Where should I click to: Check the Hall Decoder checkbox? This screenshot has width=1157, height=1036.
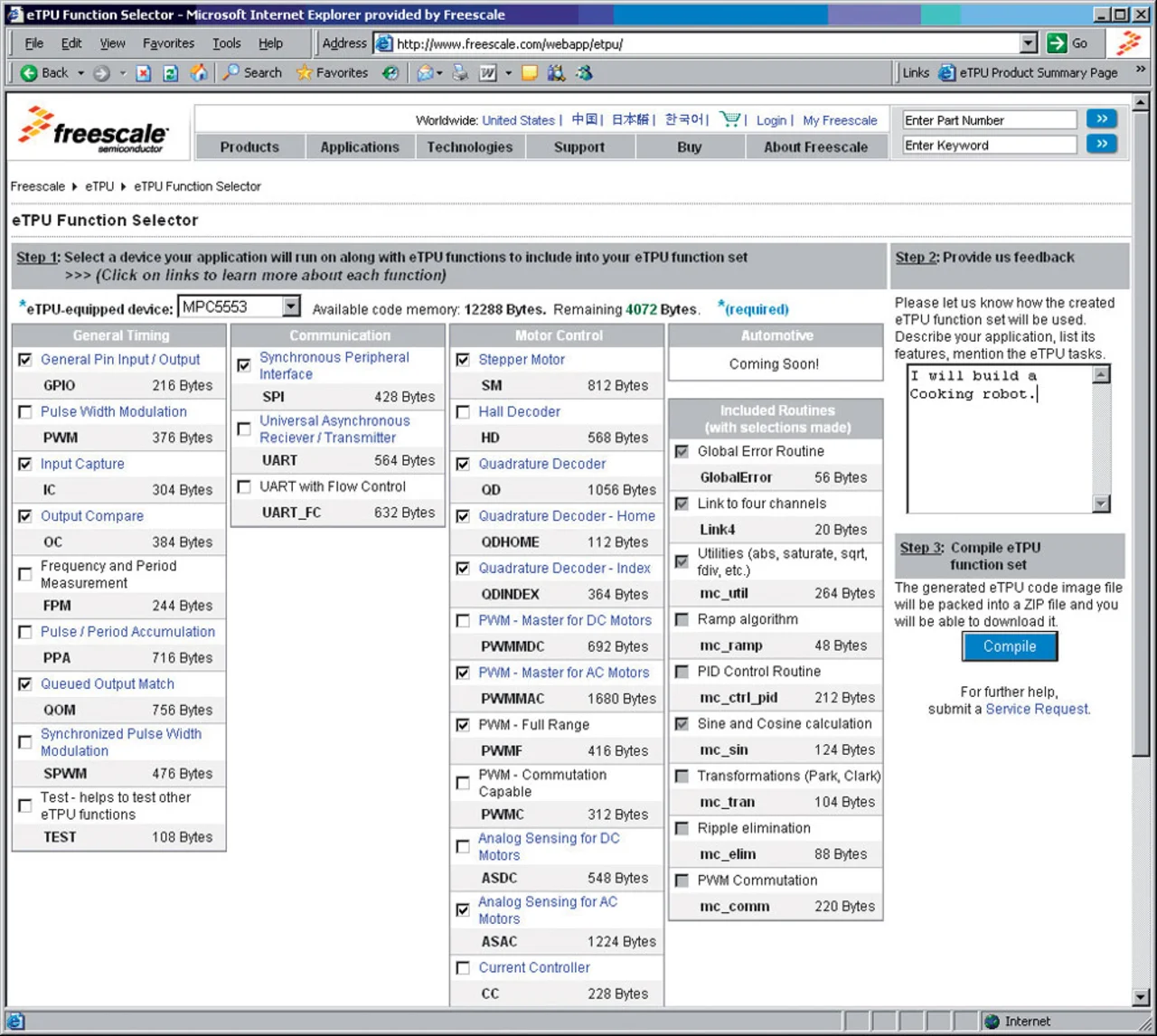click(463, 412)
